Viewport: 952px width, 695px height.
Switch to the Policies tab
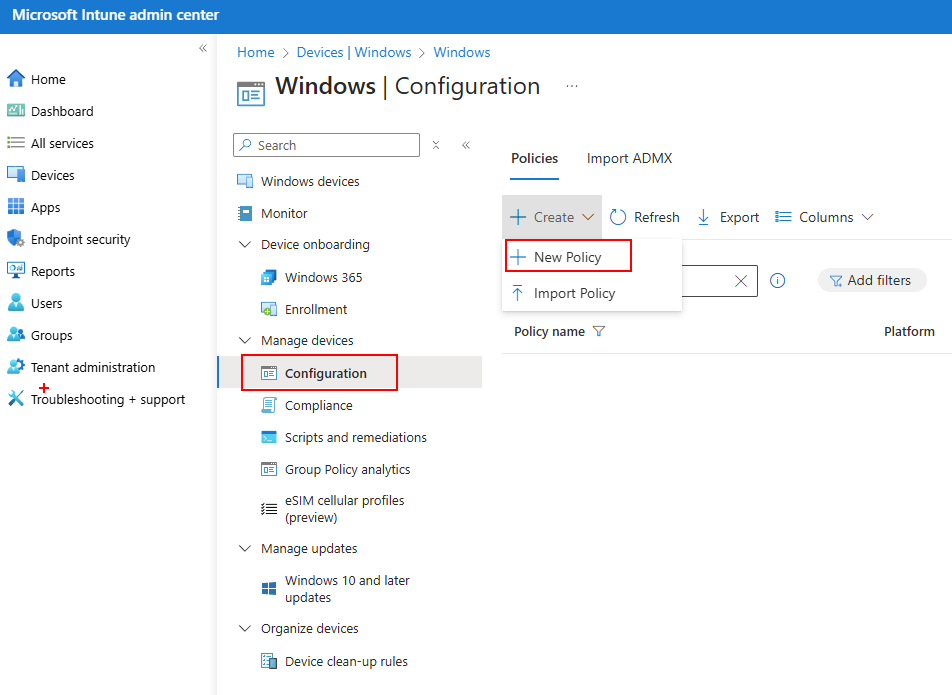coord(534,158)
